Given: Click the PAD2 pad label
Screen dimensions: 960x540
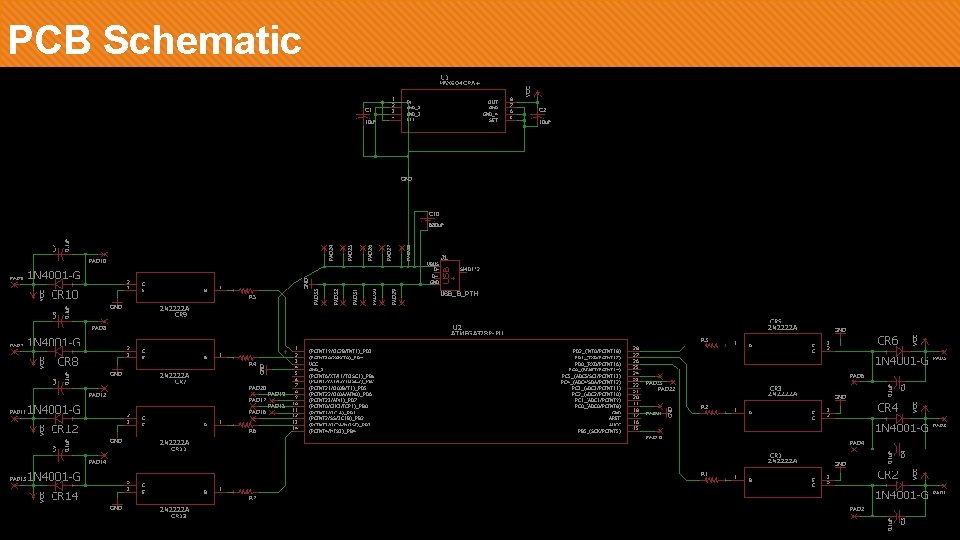Looking at the screenshot, I should click(857, 509).
